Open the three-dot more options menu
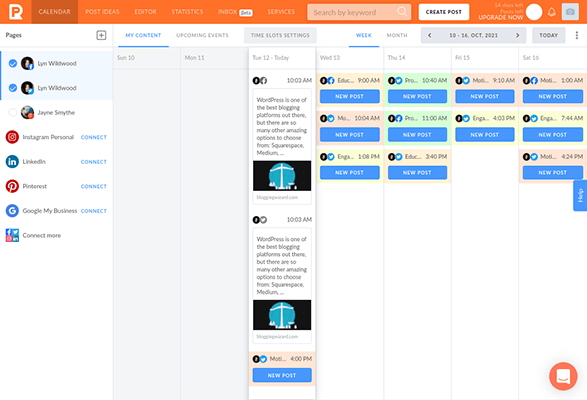The width and height of the screenshot is (587, 400). point(577,35)
